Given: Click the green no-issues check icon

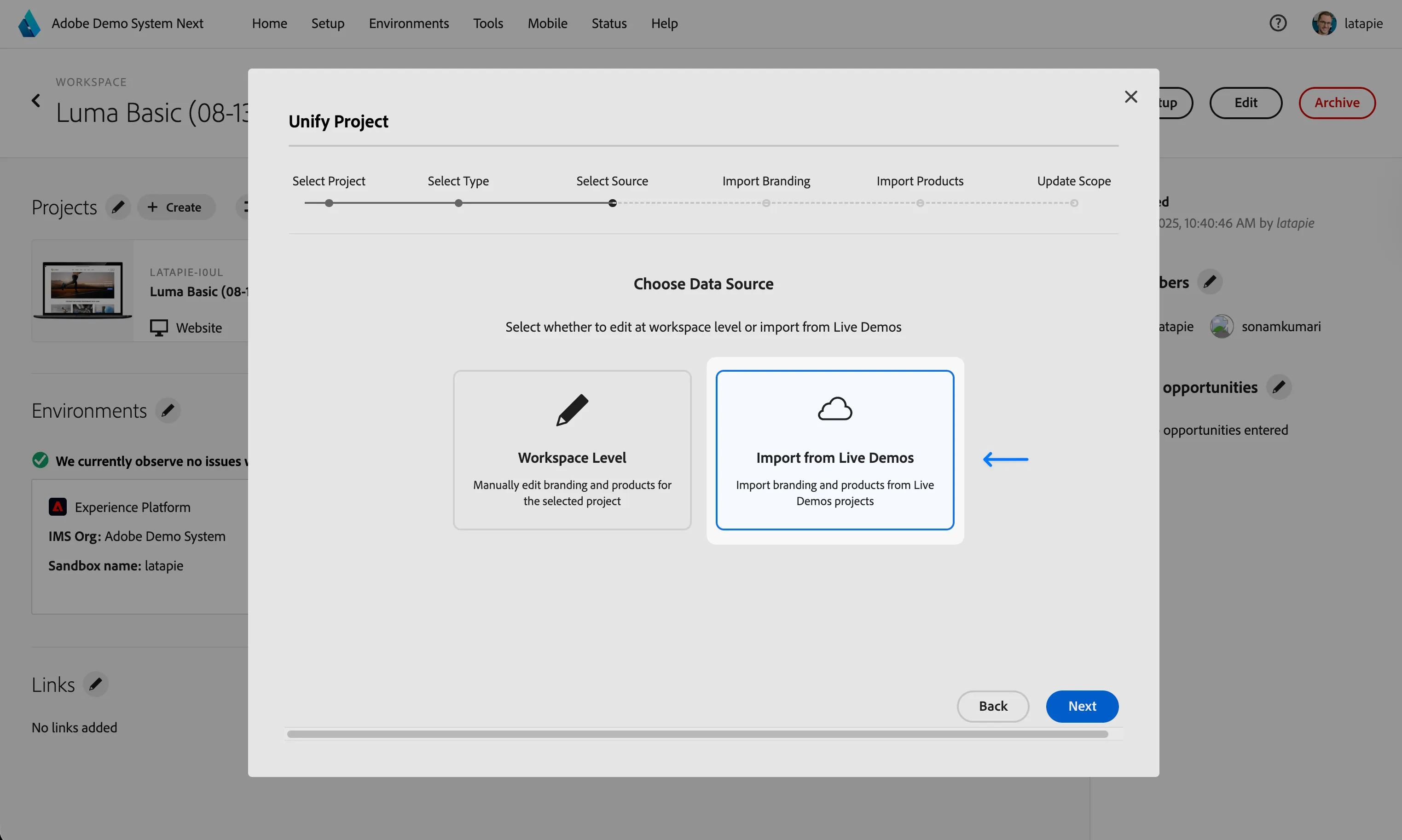Looking at the screenshot, I should (x=40, y=460).
